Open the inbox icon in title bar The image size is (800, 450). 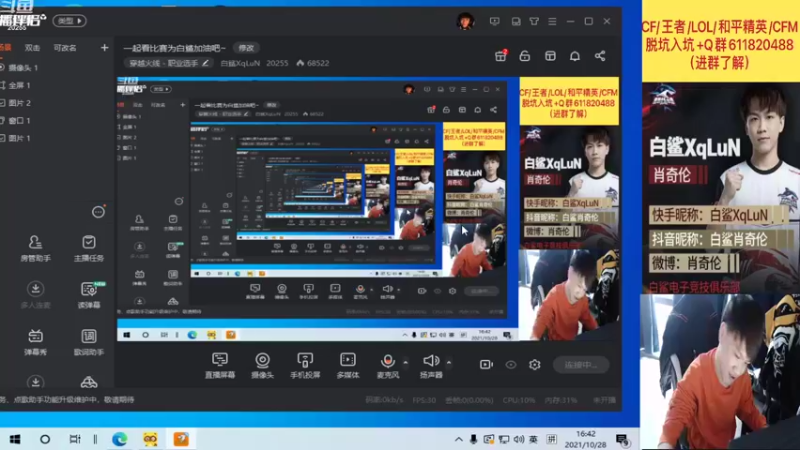(x=516, y=21)
